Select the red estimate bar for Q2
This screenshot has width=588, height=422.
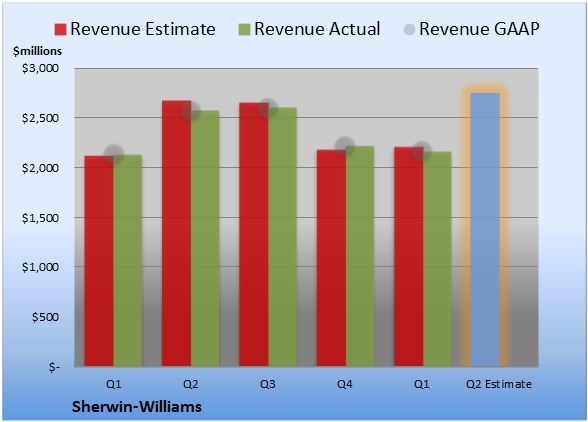tap(176, 233)
